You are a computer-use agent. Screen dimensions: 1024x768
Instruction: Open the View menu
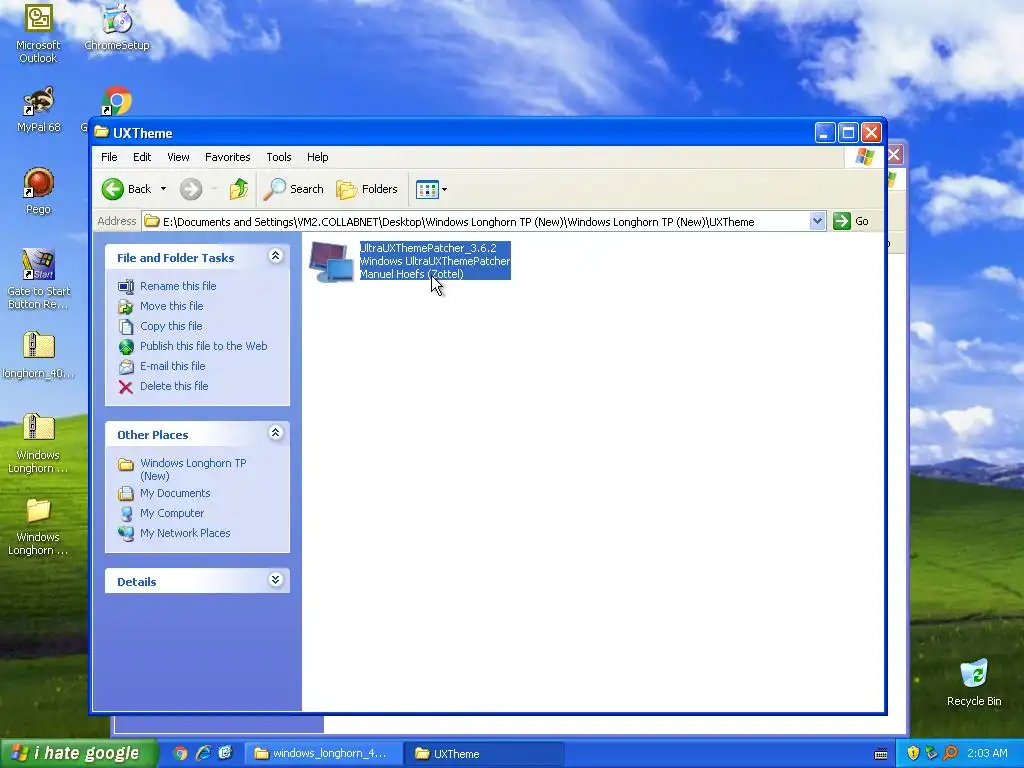[178, 157]
